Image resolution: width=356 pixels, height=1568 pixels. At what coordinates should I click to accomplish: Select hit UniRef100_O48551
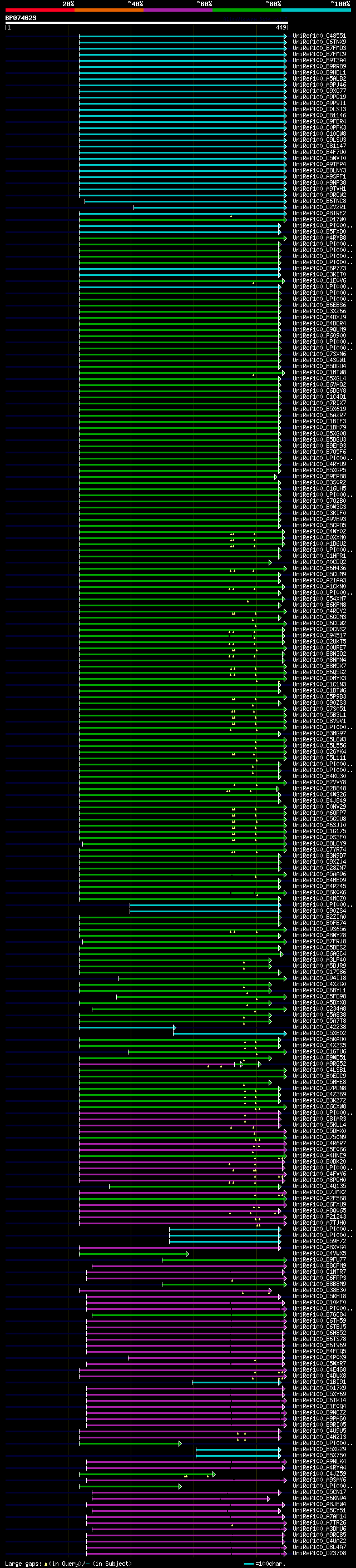coord(319,37)
